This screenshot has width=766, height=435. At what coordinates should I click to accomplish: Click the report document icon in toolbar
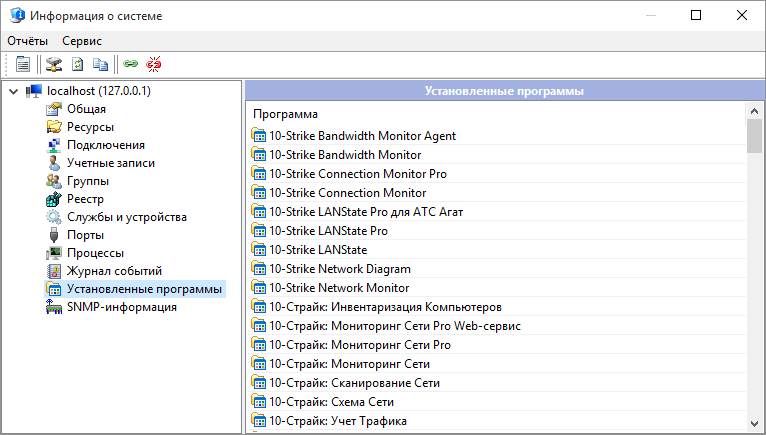point(22,64)
